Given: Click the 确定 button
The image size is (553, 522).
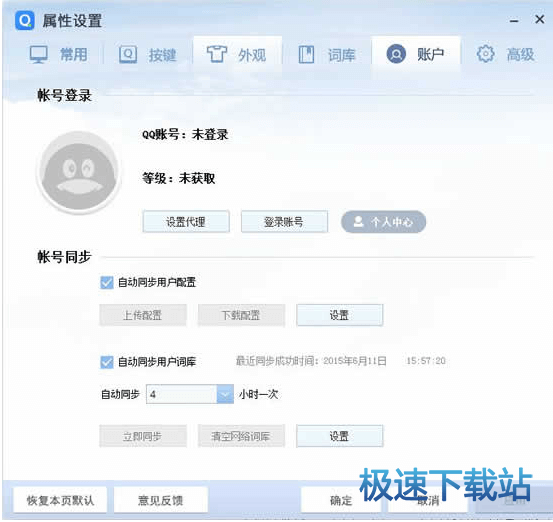Looking at the screenshot, I should [340, 500].
